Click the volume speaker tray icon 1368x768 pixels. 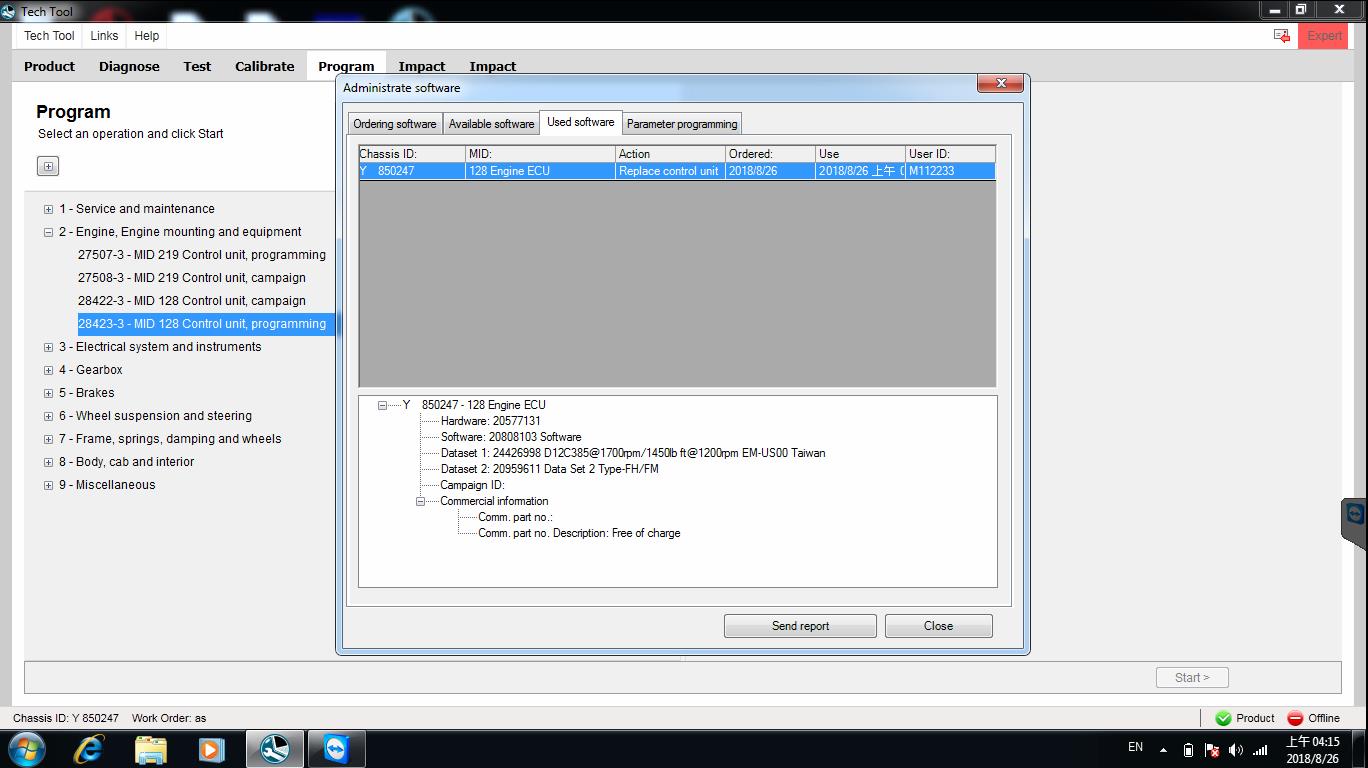pyautogui.click(x=1236, y=749)
